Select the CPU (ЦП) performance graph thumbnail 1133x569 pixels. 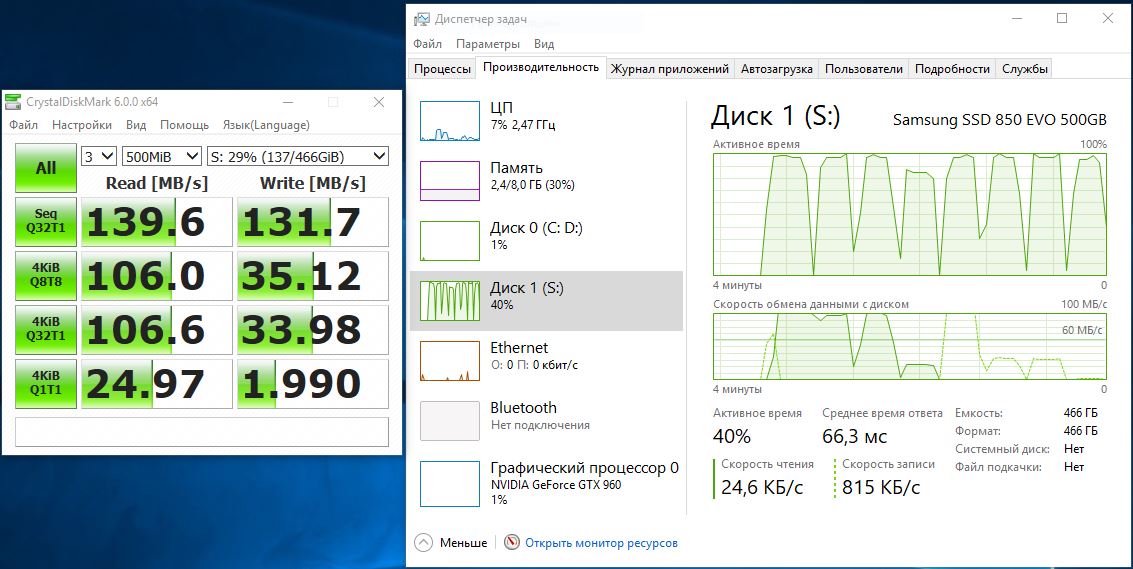pos(450,120)
